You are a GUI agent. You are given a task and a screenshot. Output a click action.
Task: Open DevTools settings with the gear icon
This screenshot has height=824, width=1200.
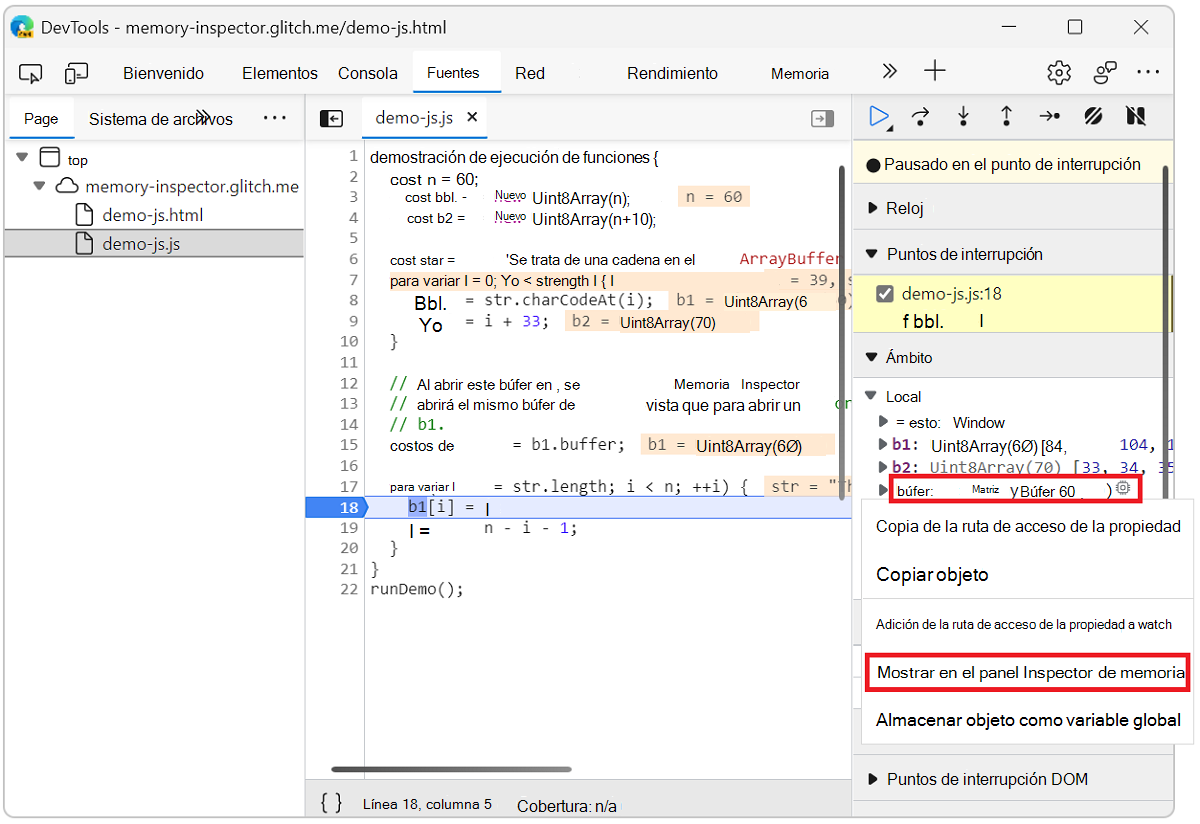tap(1058, 72)
